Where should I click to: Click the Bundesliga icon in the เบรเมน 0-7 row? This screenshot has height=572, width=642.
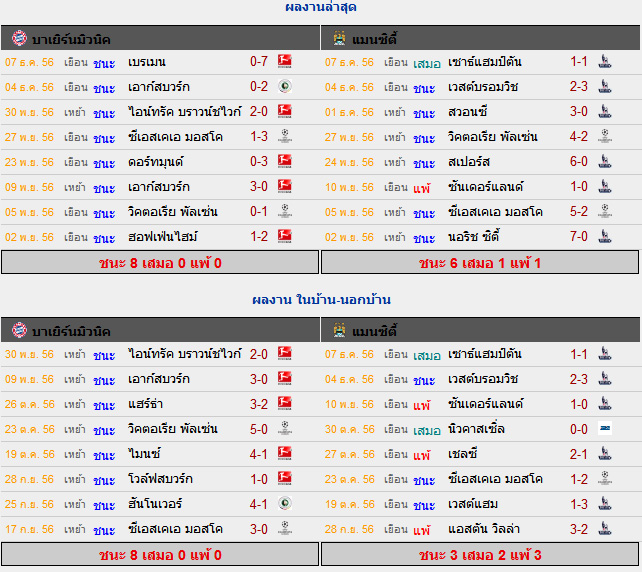click(x=285, y=61)
